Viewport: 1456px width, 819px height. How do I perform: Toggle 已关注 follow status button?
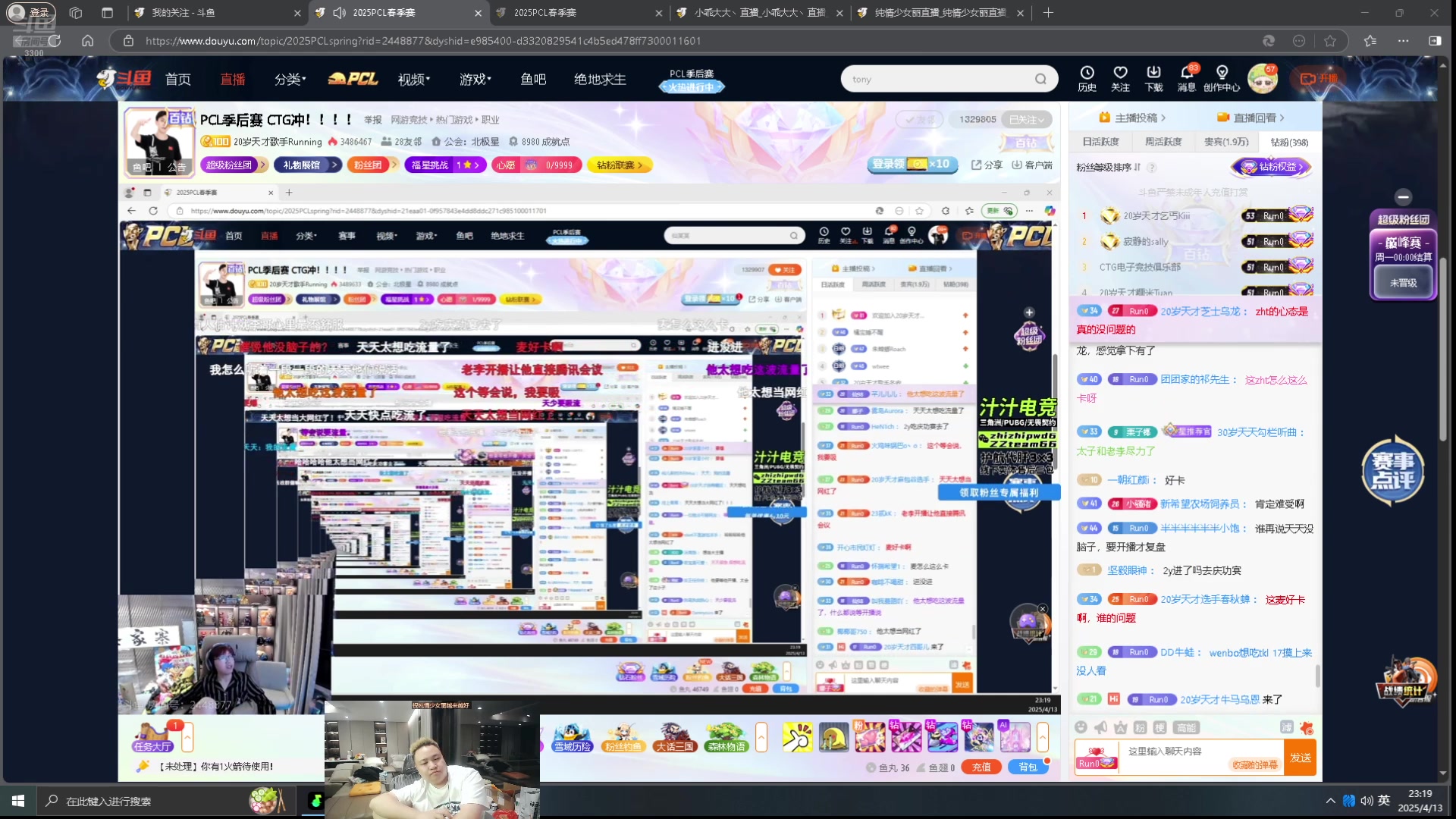(1026, 120)
